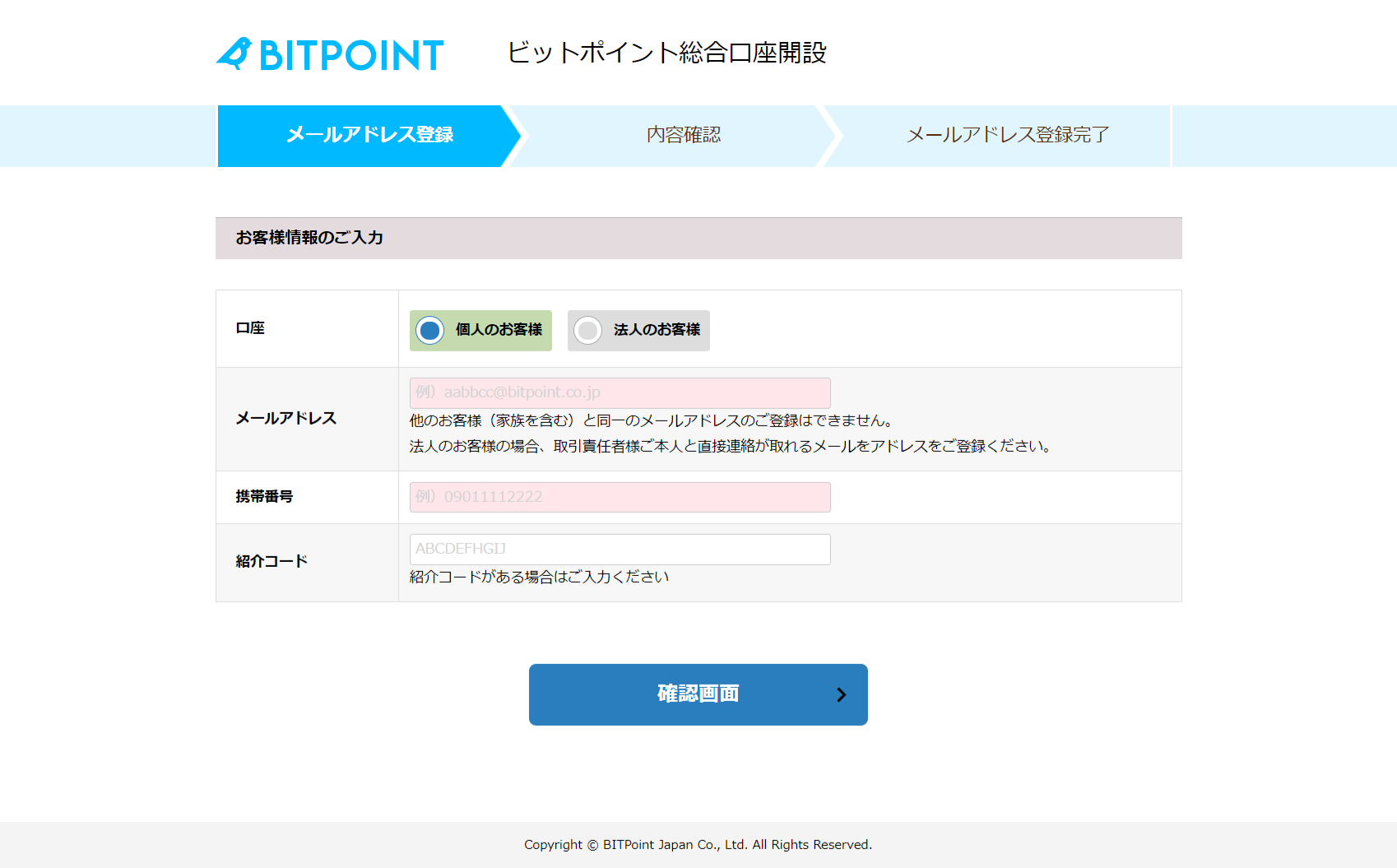Click the 口座 row label
Image resolution: width=1397 pixels, height=868 pixels.
[x=249, y=327]
